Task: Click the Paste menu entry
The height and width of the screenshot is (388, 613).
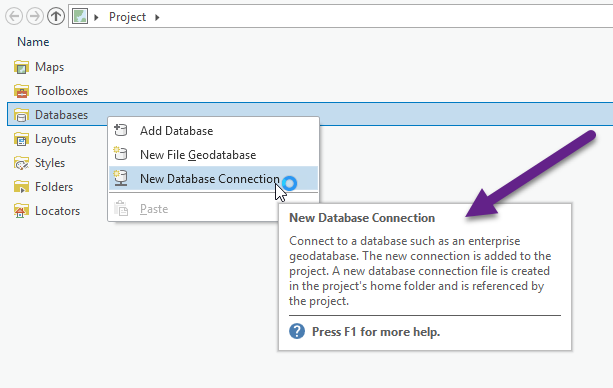Action: [x=213, y=209]
